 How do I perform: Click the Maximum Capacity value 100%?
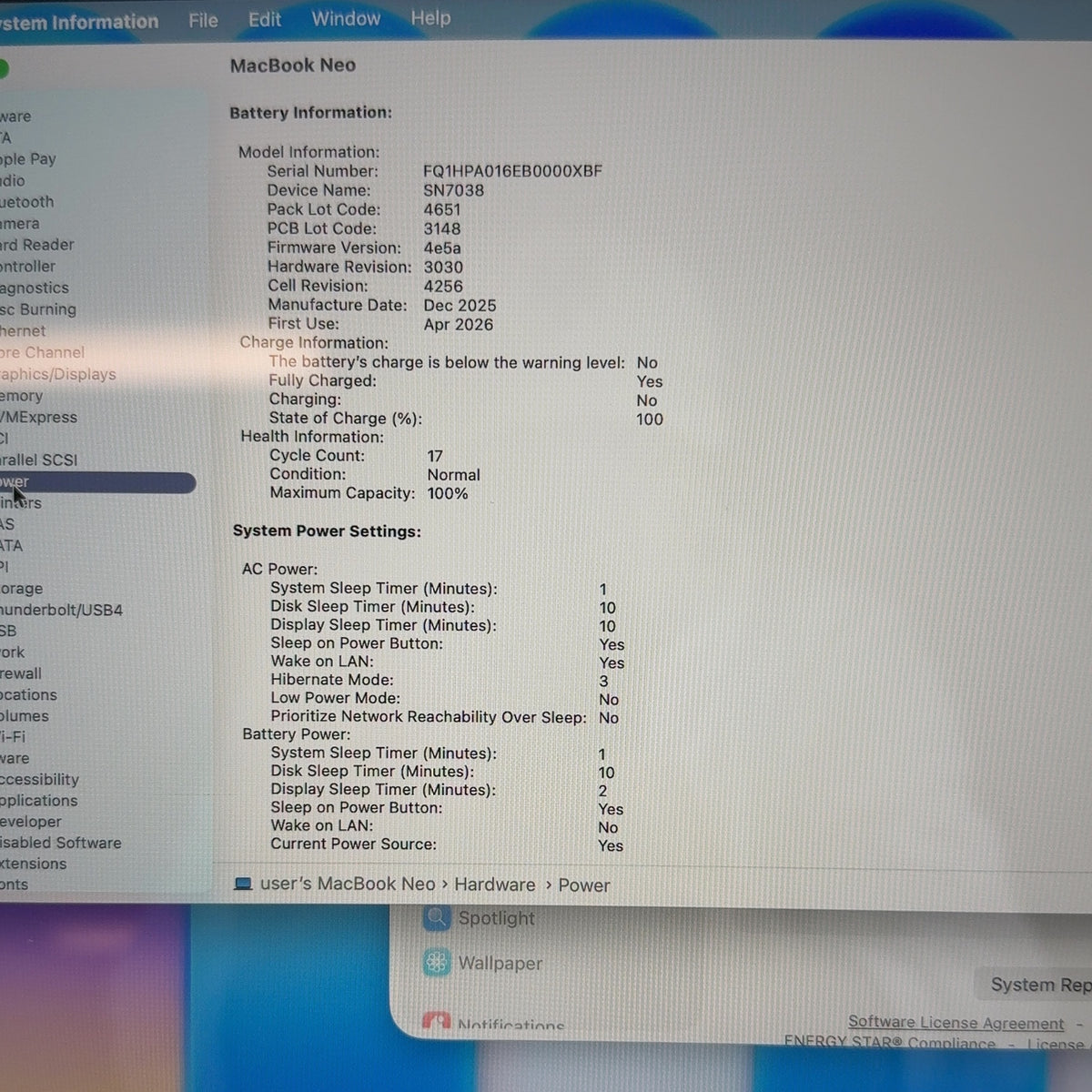coord(448,493)
